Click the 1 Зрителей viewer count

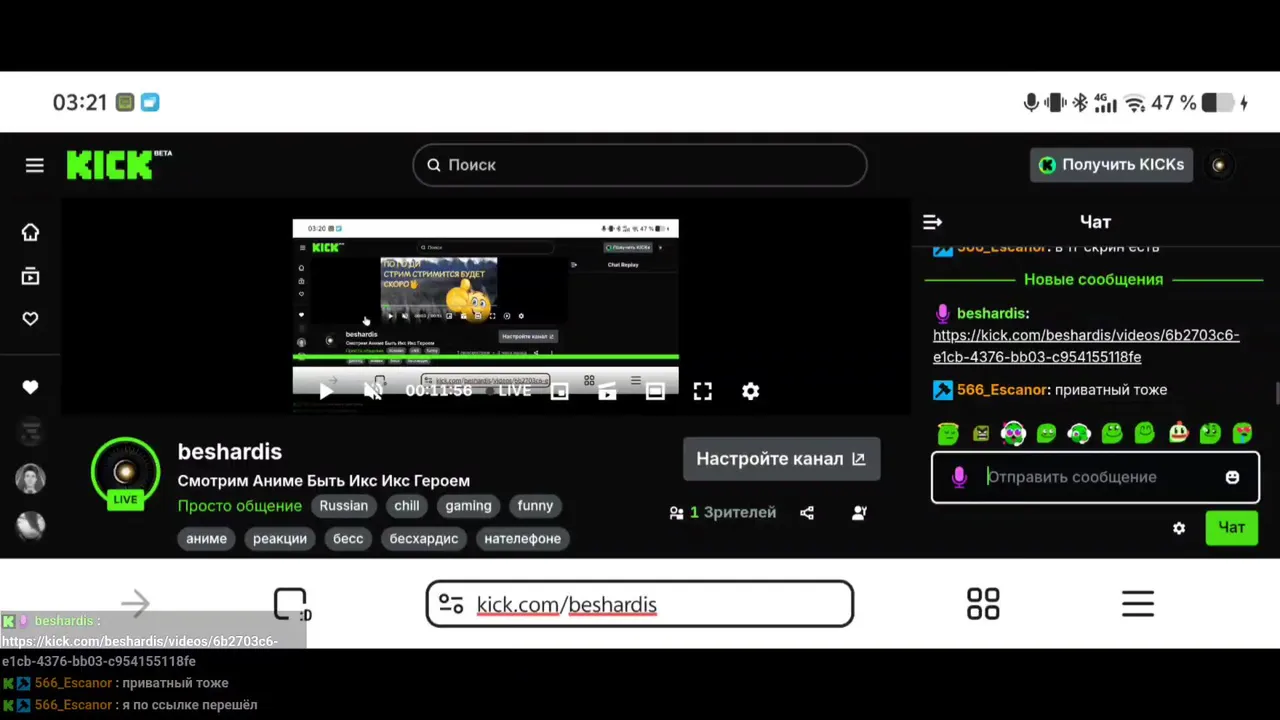pos(723,513)
